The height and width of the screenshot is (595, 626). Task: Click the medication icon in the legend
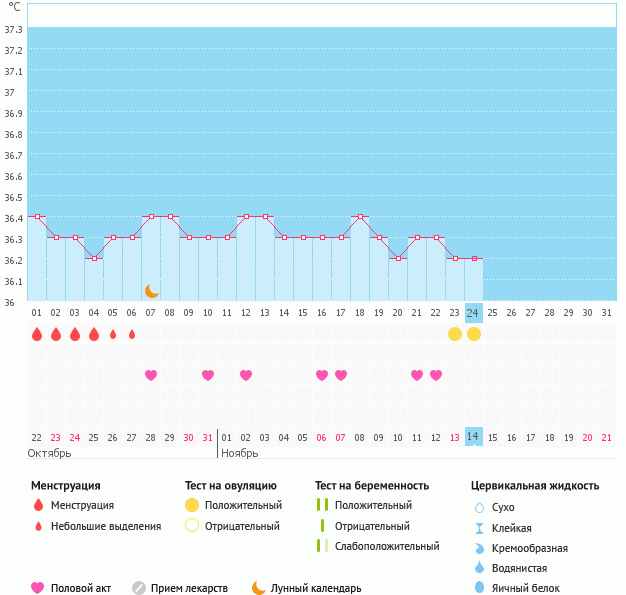coord(139,588)
